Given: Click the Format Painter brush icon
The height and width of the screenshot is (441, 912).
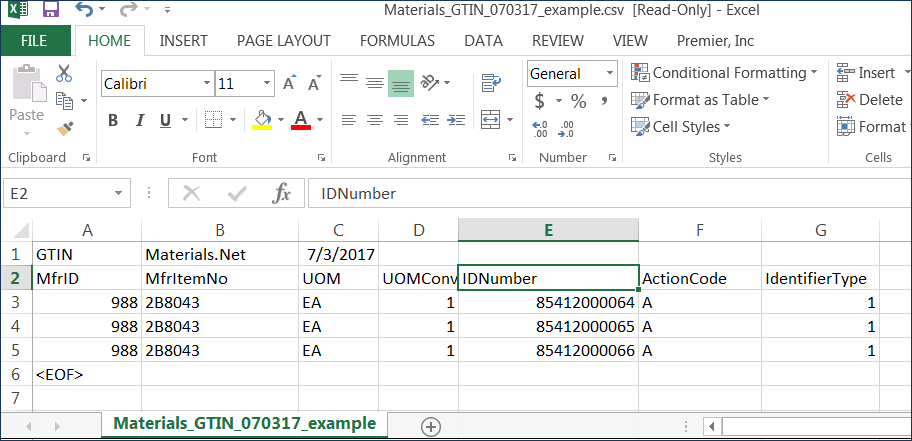Looking at the screenshot, I should (x=65, y=129).
